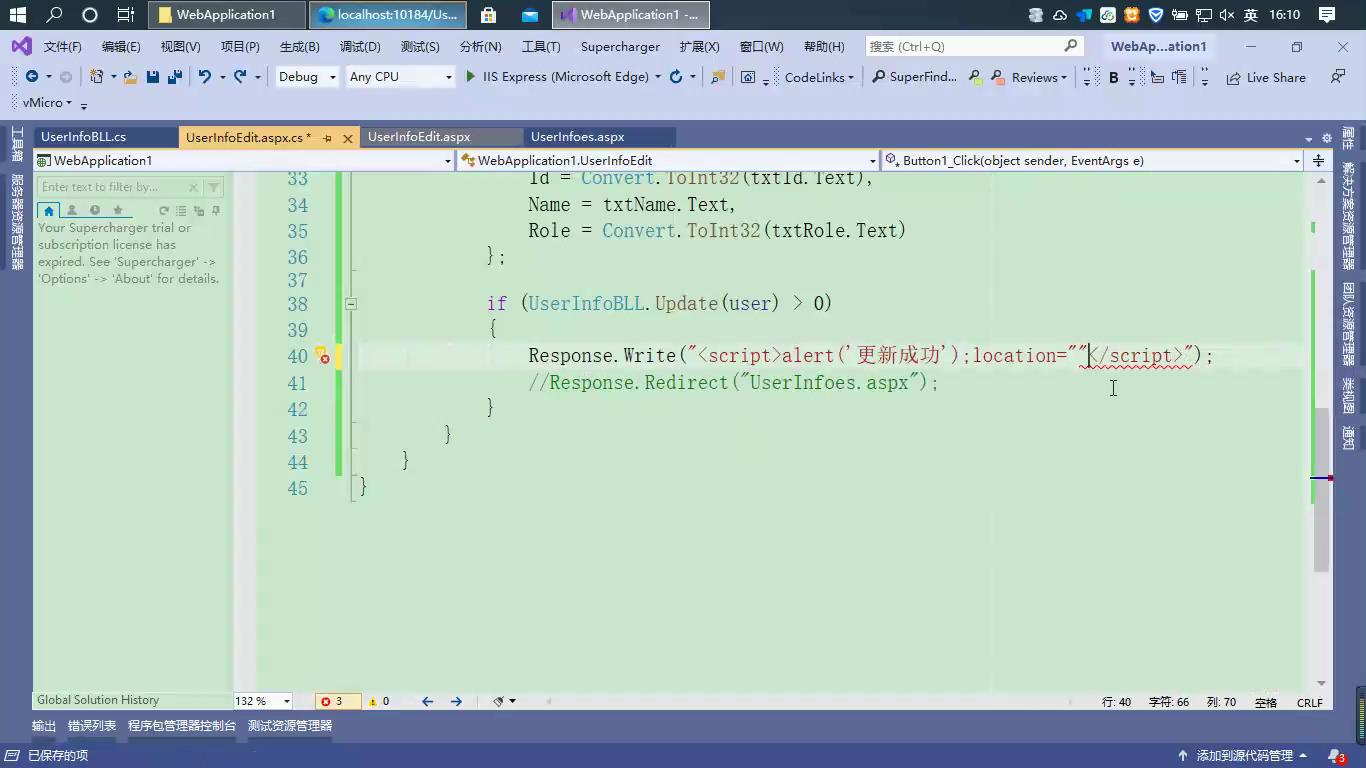Open the WebApplication1.UserInfoEdit class dropdown
The width and height of the screenshot is (1366, 768).
pos(667,160)
